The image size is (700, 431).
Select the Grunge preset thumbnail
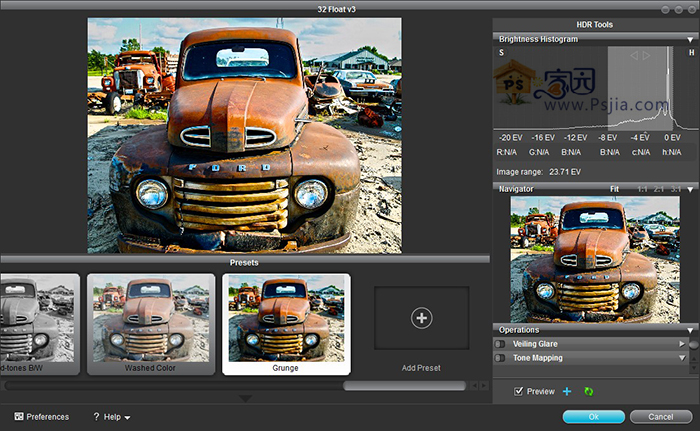click(286, 324)
